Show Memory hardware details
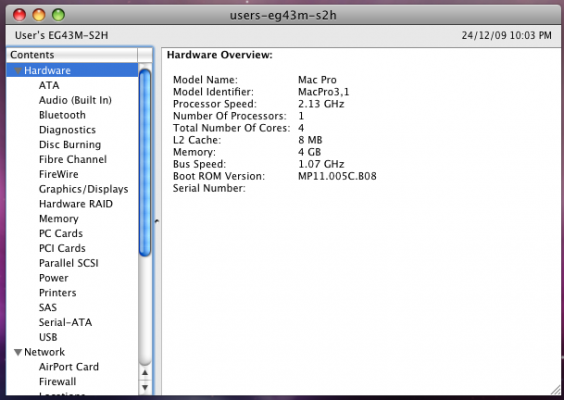This screenshot has height=400, width=564. [59, 219]
